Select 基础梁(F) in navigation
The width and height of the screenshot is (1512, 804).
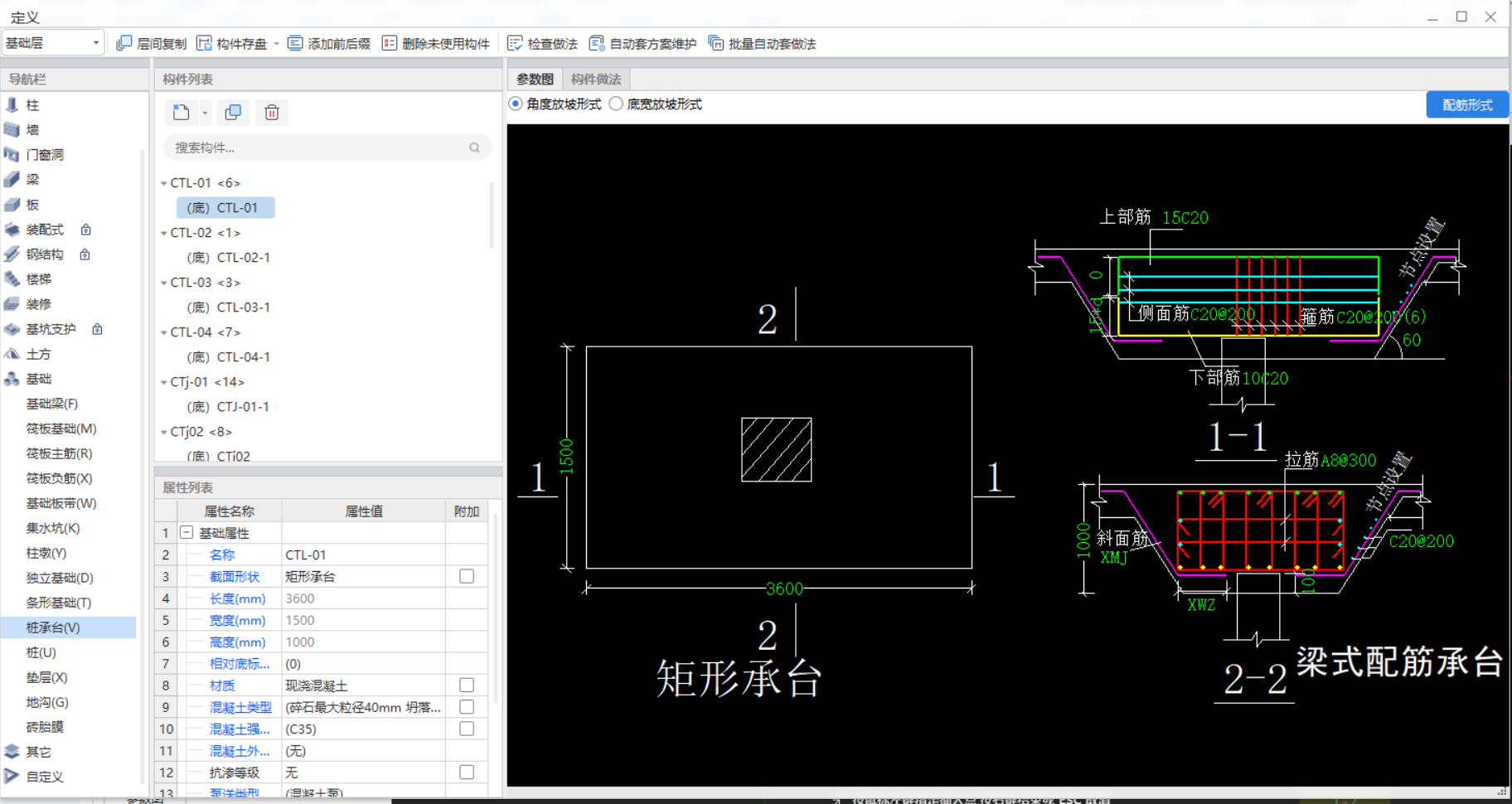51,404
